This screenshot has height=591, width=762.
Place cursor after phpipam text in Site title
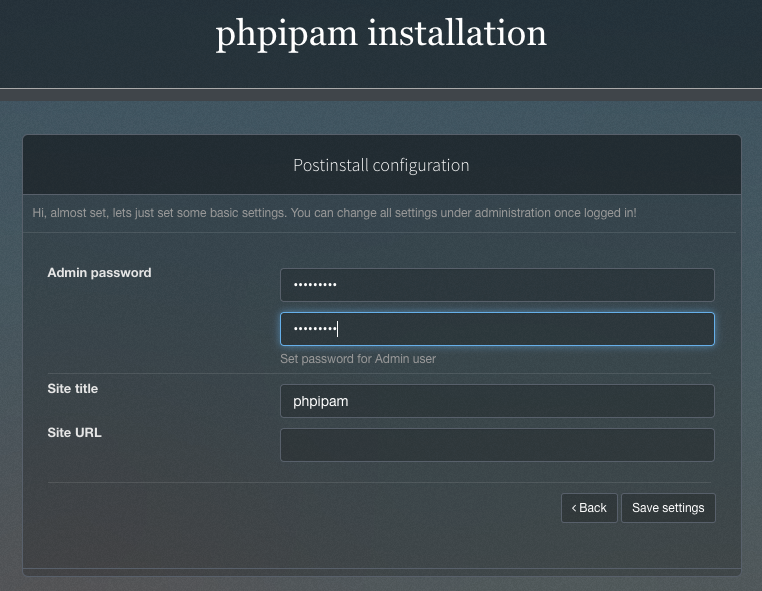pyautogui.click(x=349, y=401)
